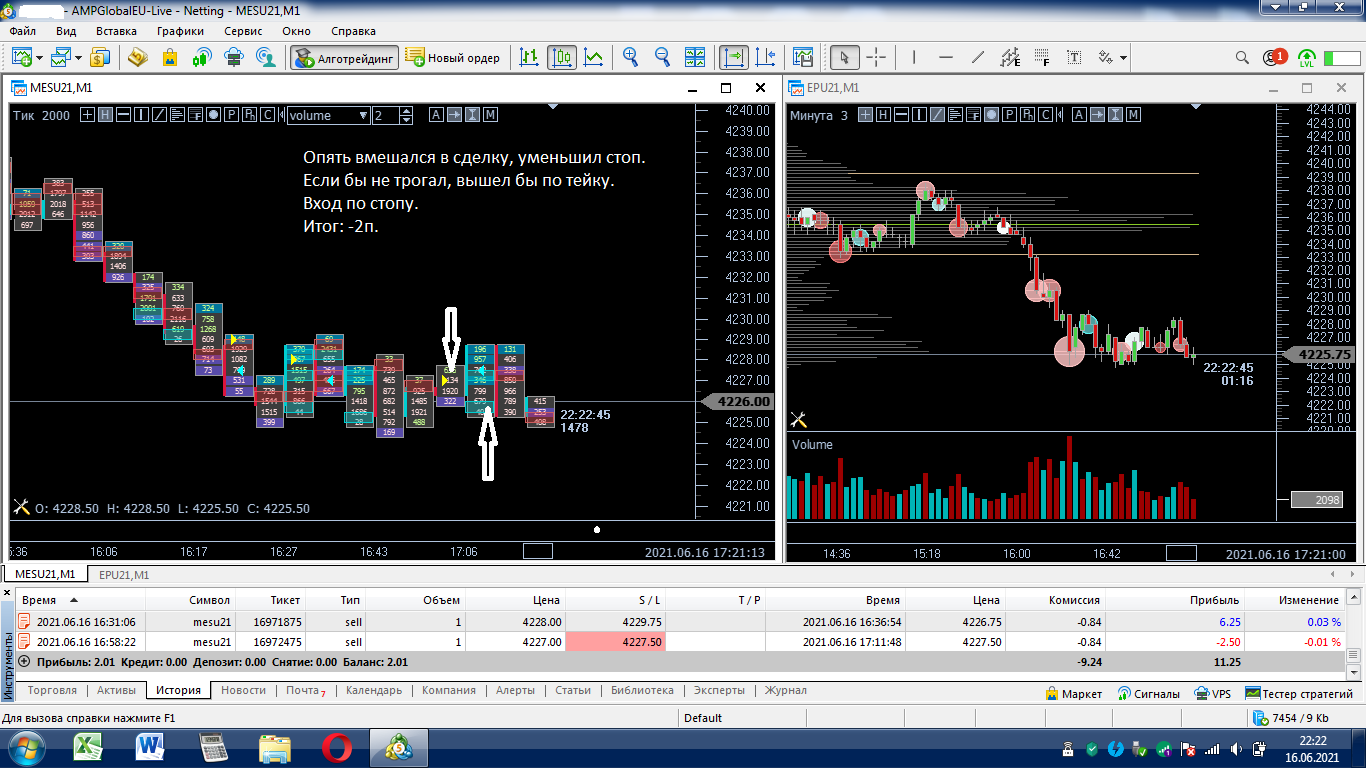This screenshot has width=1366, height=768.
Task: Select the text label tool
Action: coord(1074,57)
